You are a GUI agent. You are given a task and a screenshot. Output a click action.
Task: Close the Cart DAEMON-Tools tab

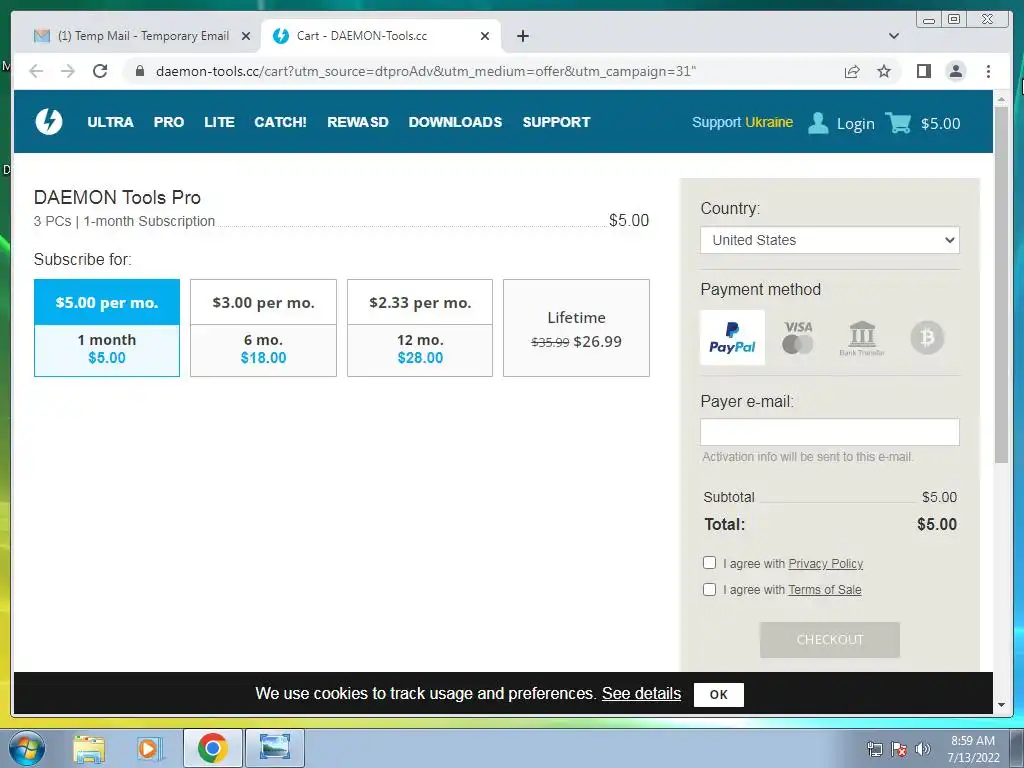(x=485, y=36)
